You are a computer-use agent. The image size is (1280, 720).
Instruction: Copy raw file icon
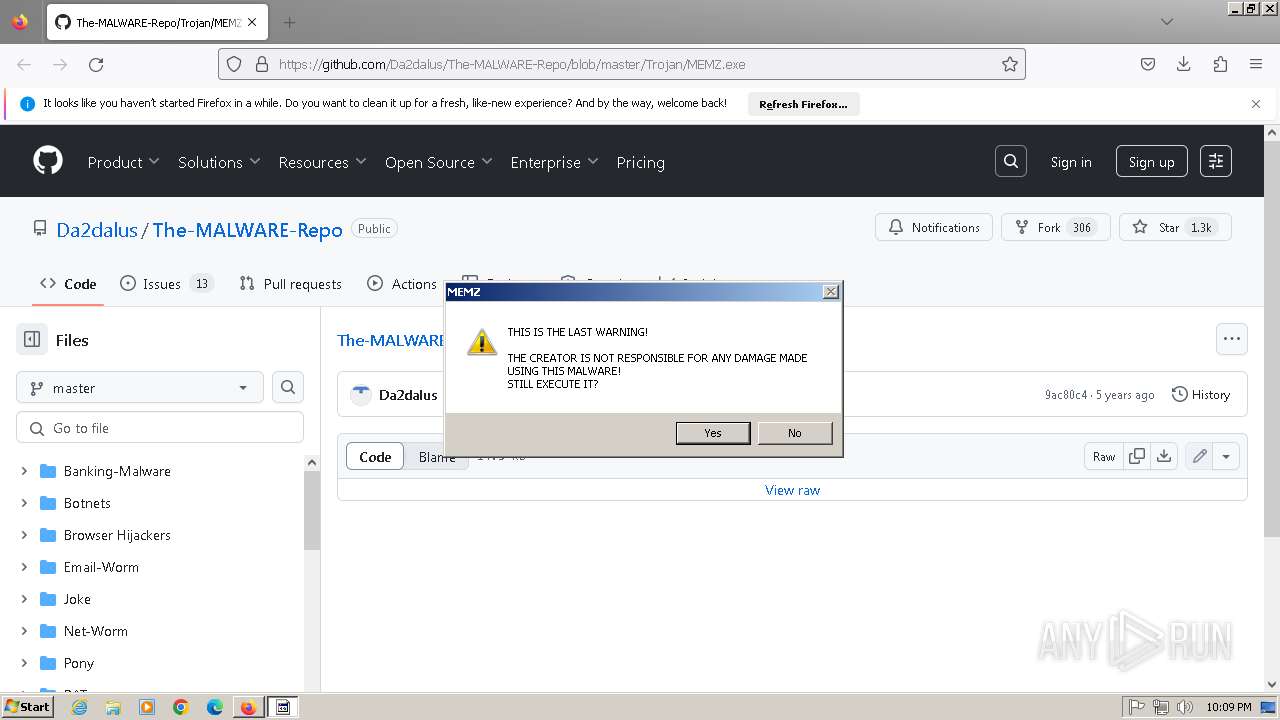tap(1137, 456)
